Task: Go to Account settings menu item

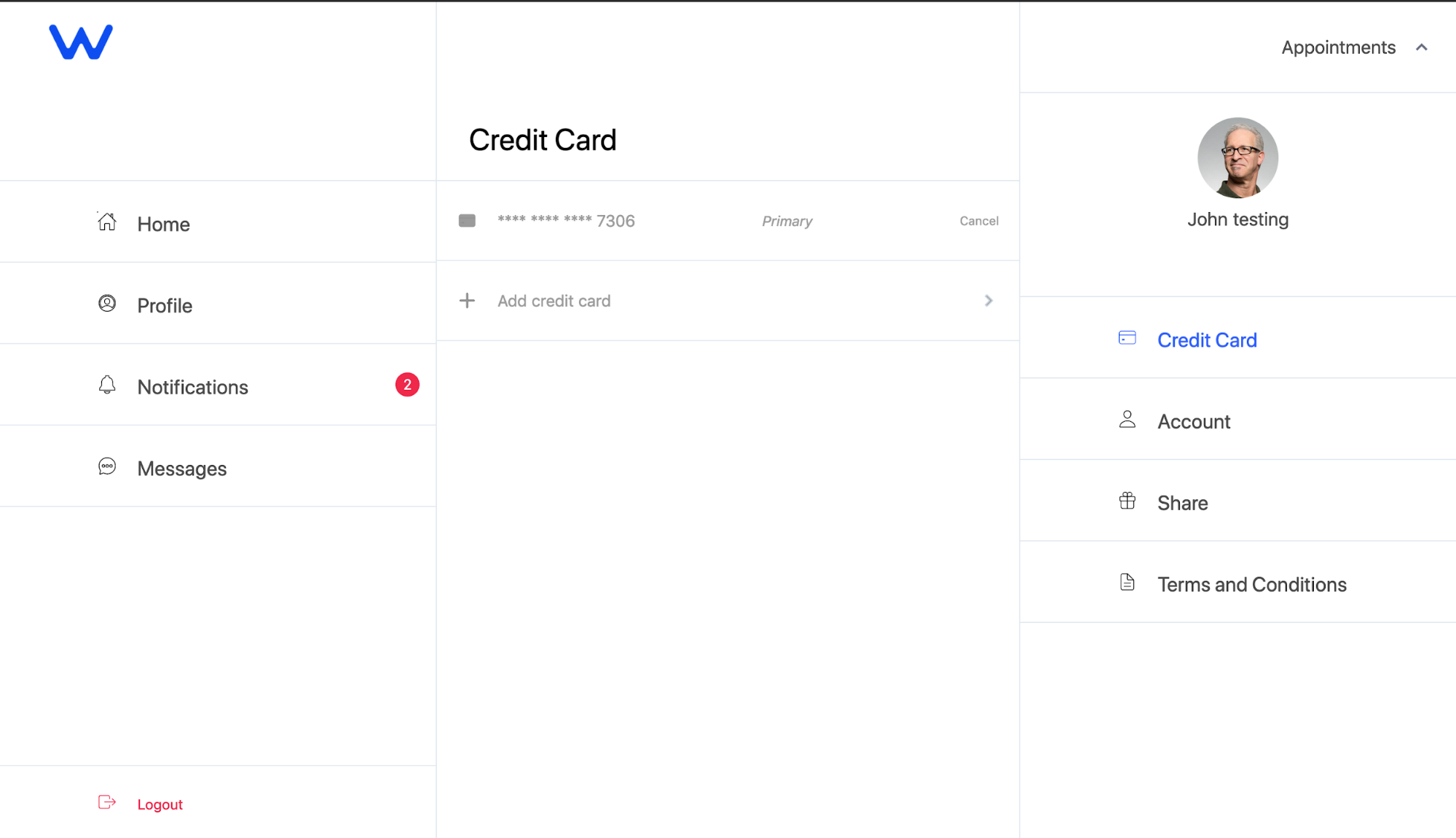Action: click(1237, 419)
